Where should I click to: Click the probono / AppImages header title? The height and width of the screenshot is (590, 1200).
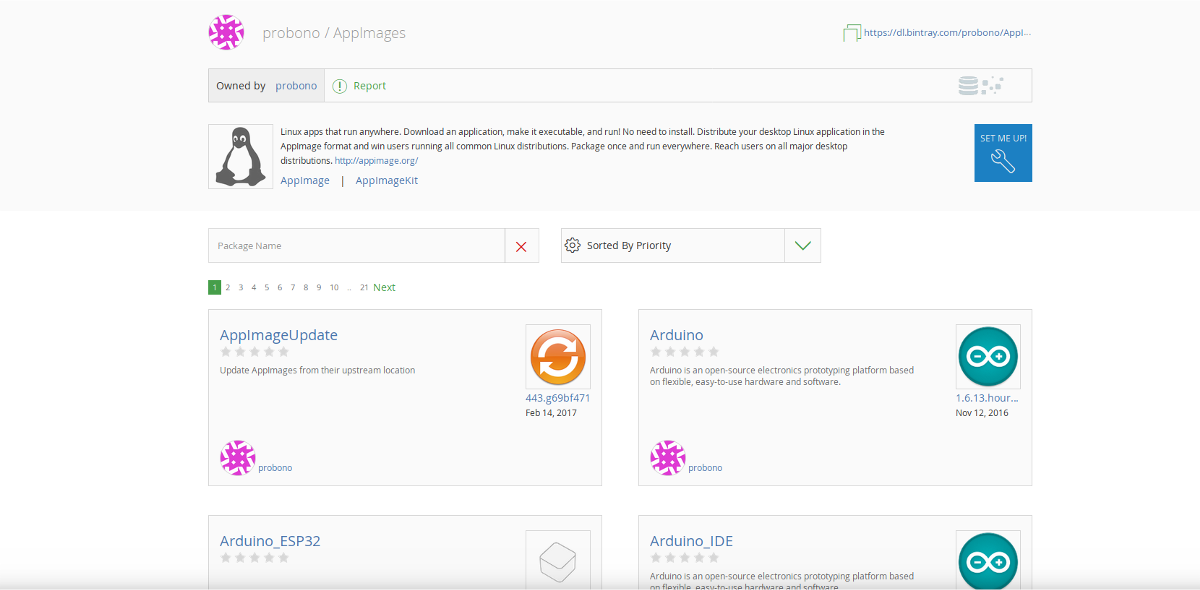point(334,33)
